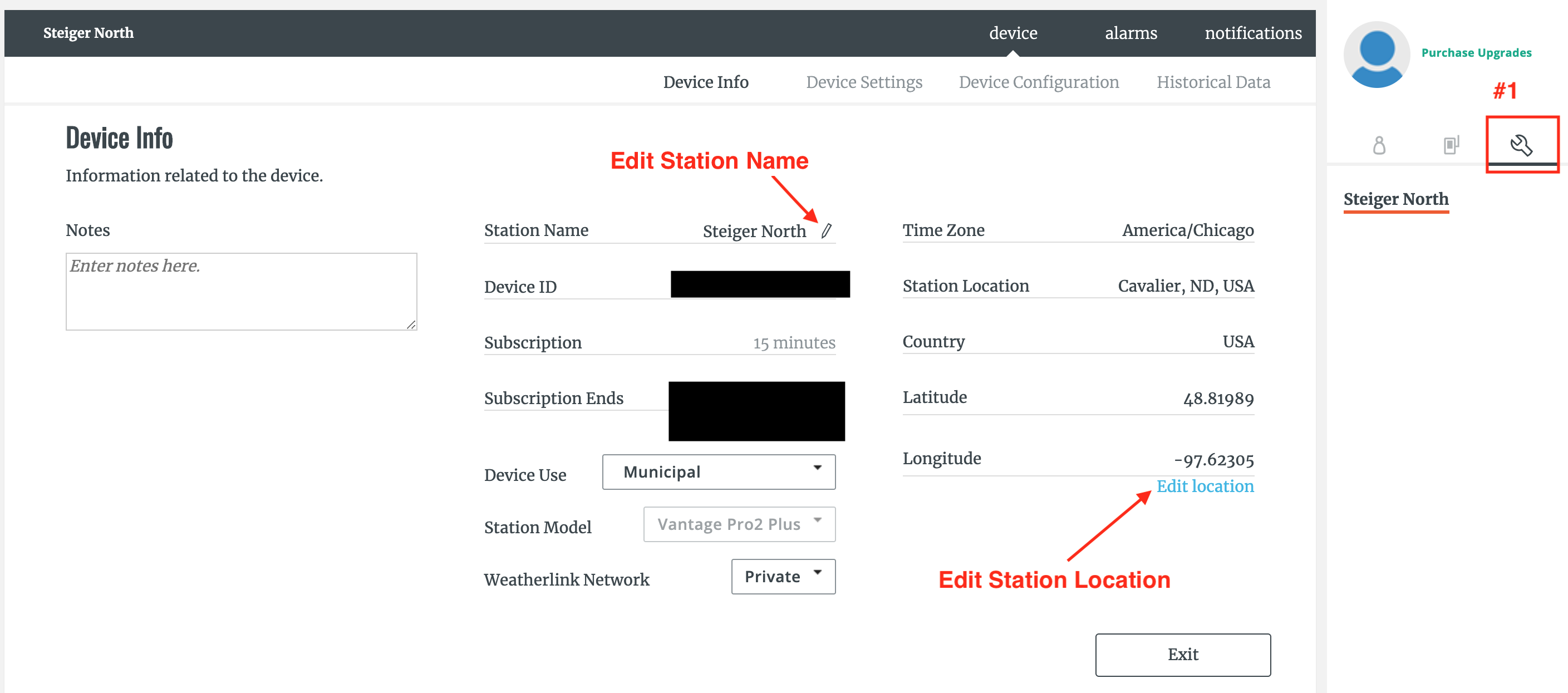This screenshot has height=693, width=1568.
Task: Switch to the Device Settings tab
Action: tap(864, 82)
